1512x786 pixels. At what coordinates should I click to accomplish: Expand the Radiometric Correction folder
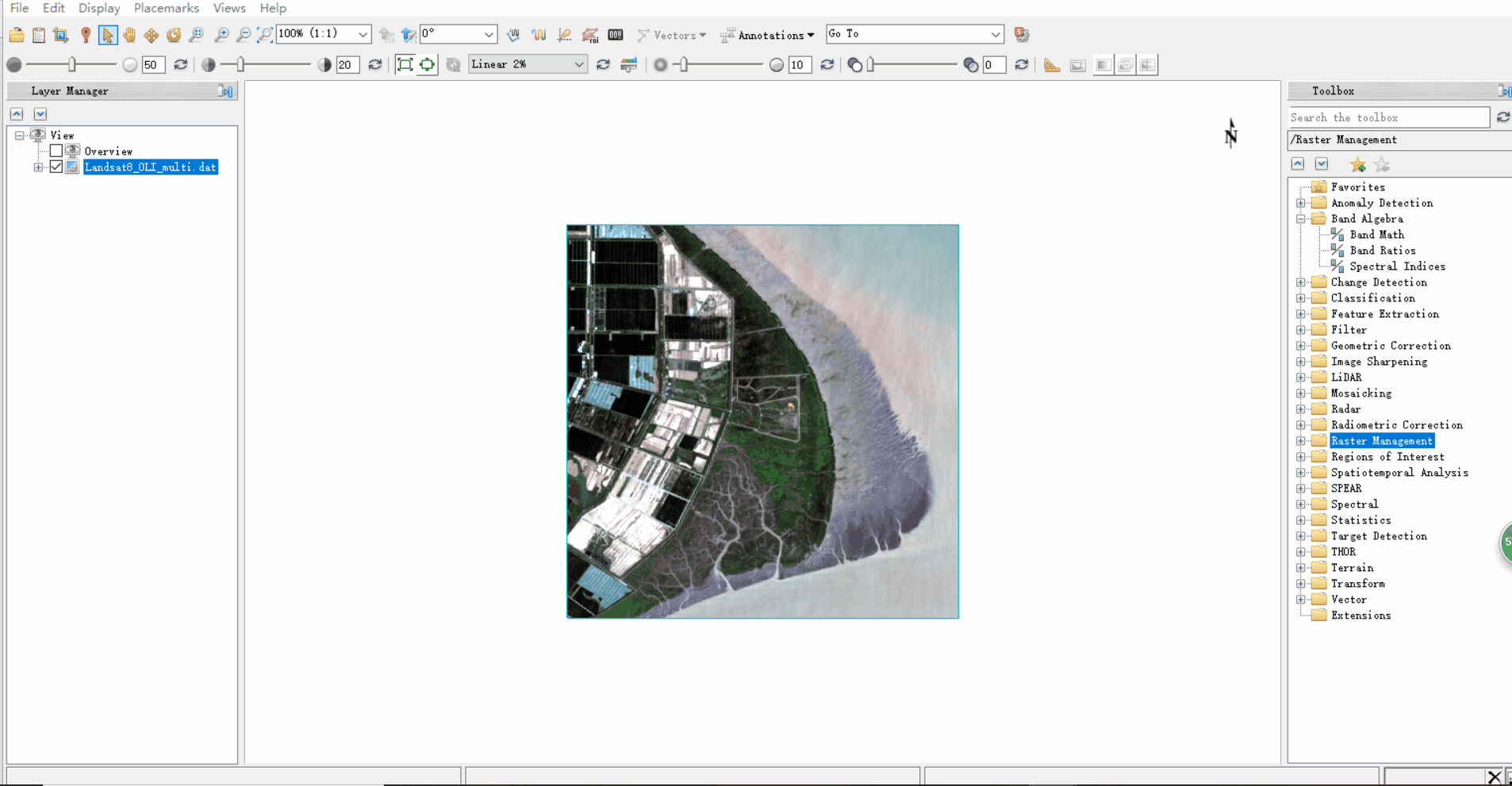1301,425
